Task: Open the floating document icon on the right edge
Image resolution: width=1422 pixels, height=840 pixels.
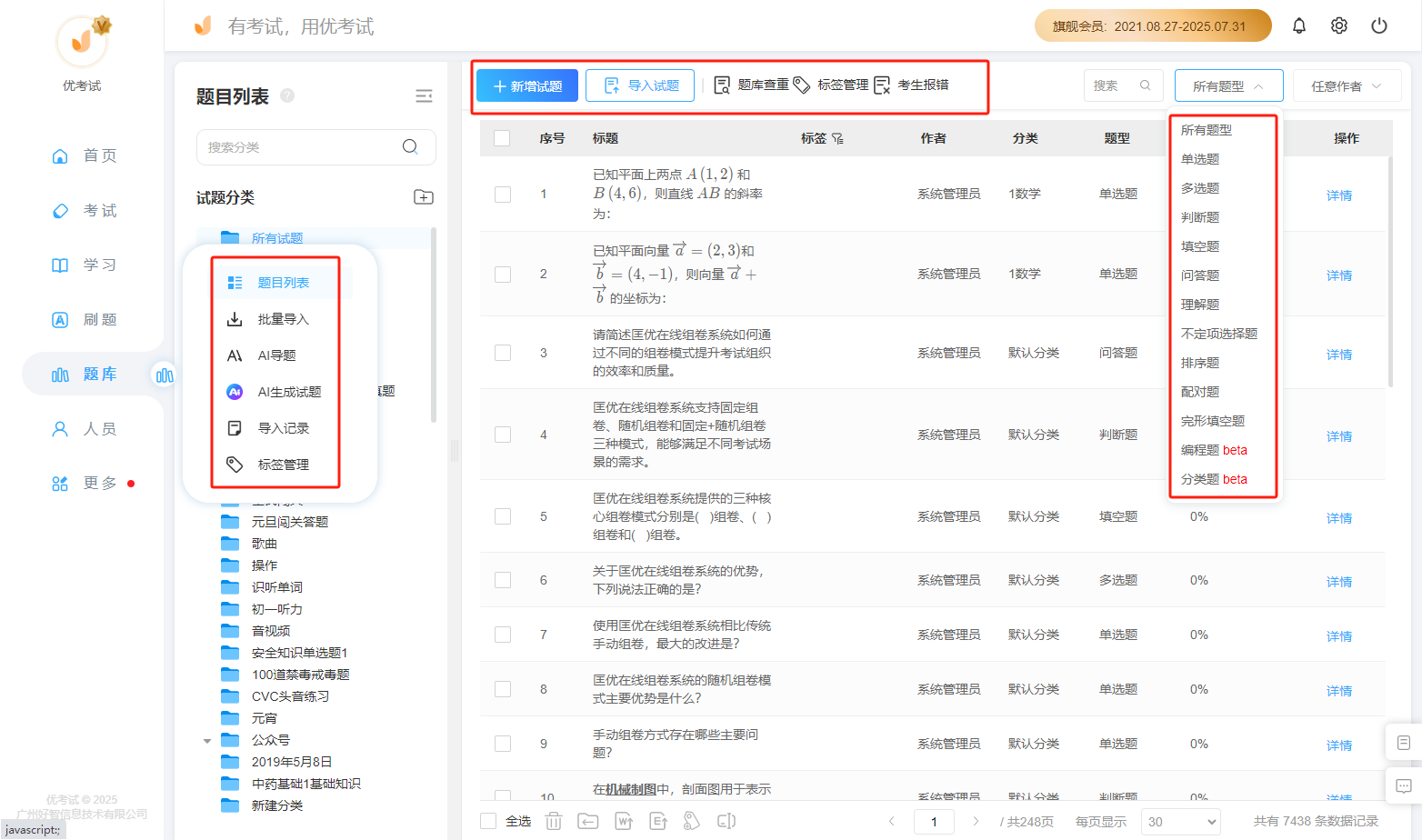Action: tap(1403, 743)
